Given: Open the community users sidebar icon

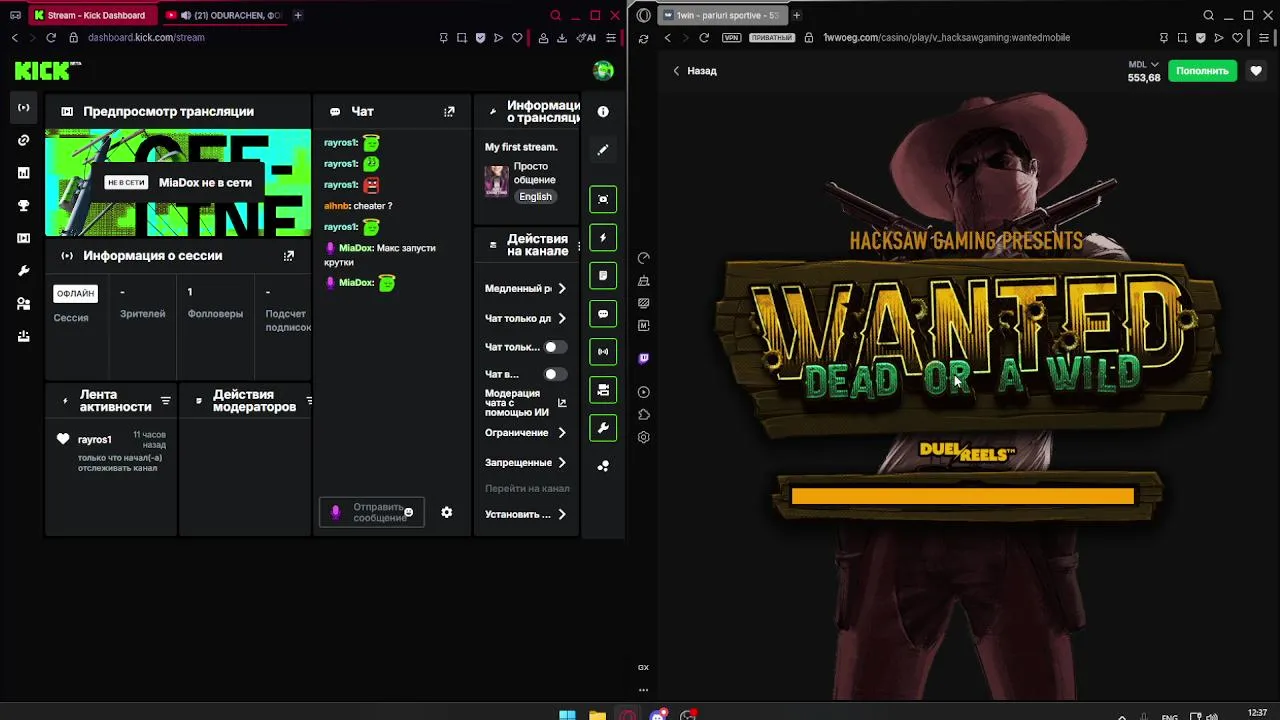Looking at the screenshot, I should pos(23,304).
